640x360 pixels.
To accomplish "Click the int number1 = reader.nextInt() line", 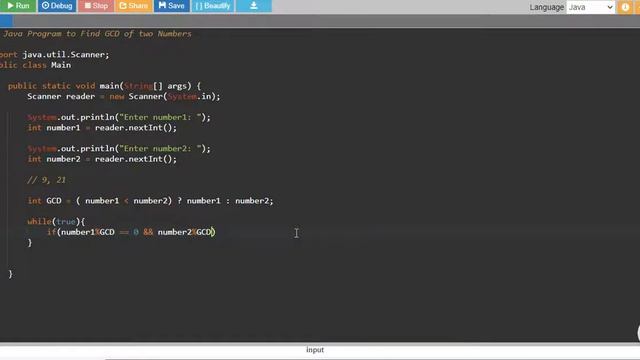I will pyautogui.click(x=102, y=128).
